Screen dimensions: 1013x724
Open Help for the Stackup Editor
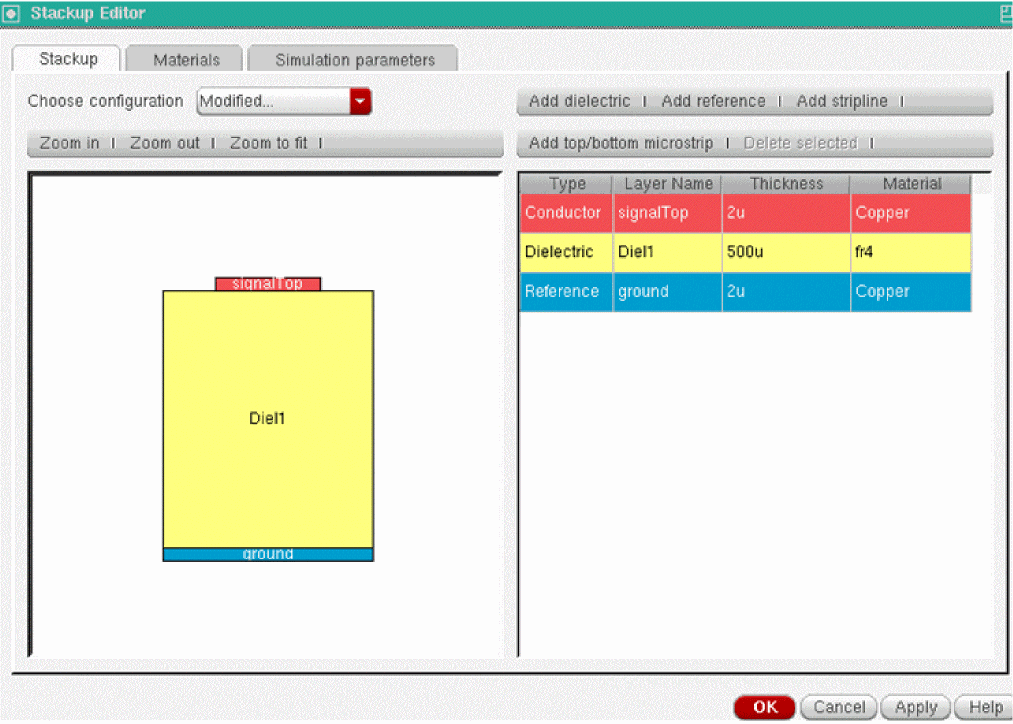(985, 707)
